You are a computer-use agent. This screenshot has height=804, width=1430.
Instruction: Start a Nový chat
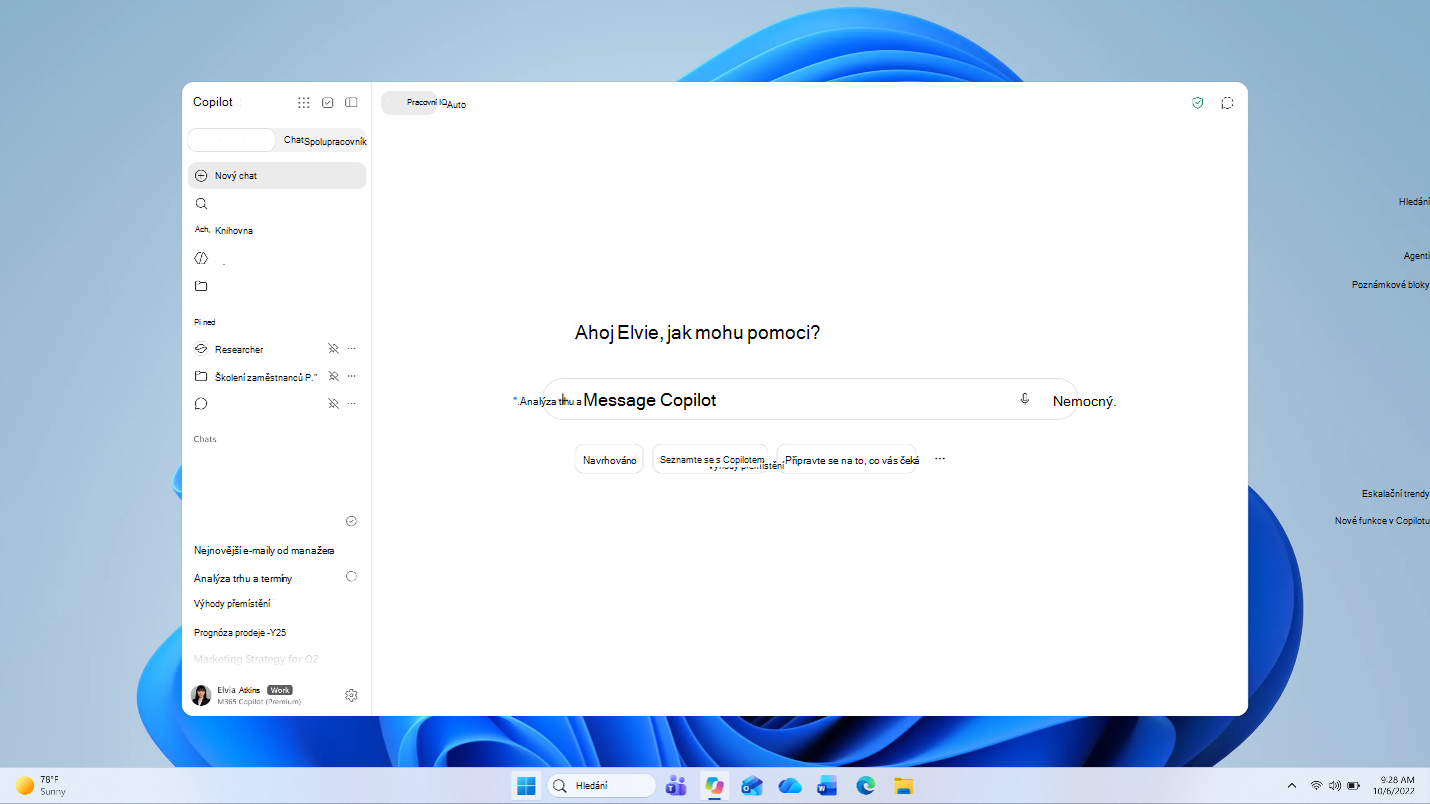point(277,176)
